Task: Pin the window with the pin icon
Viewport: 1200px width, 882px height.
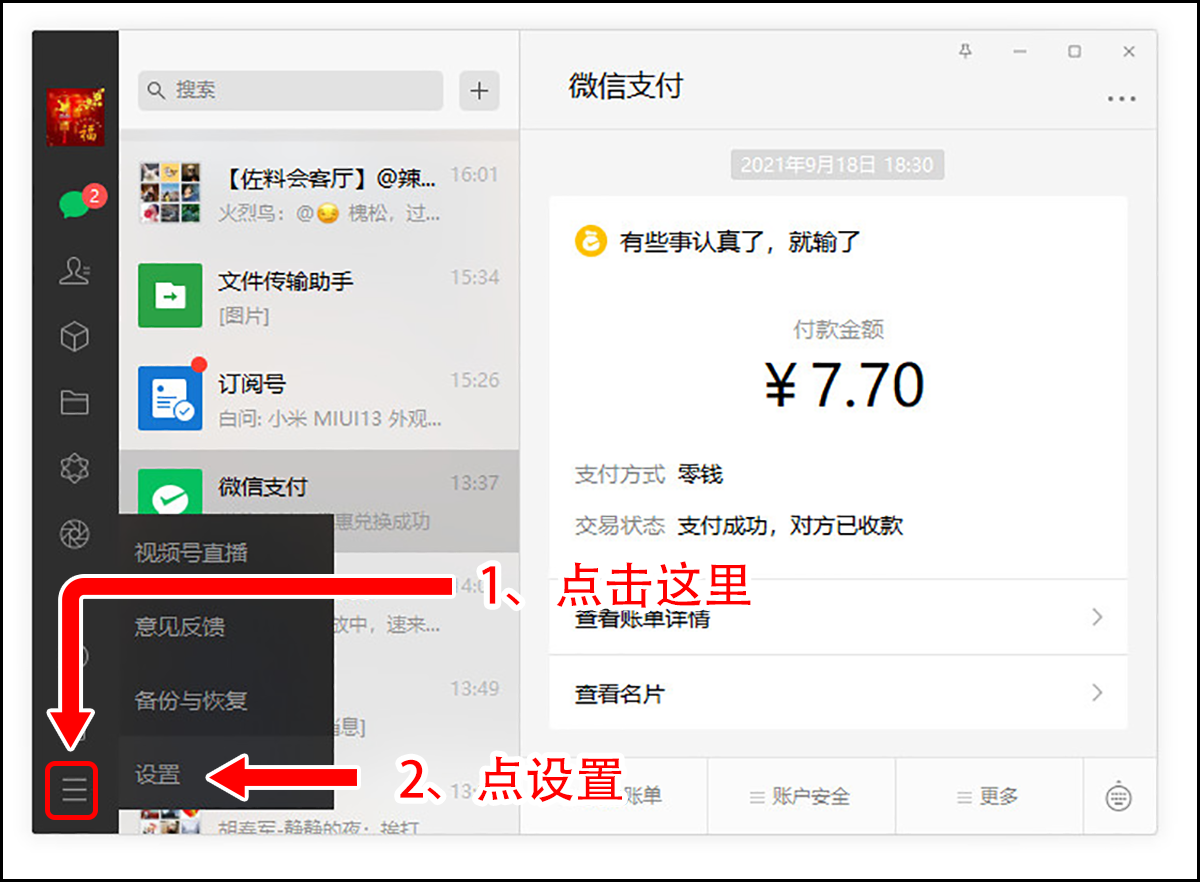Action: 965,51
